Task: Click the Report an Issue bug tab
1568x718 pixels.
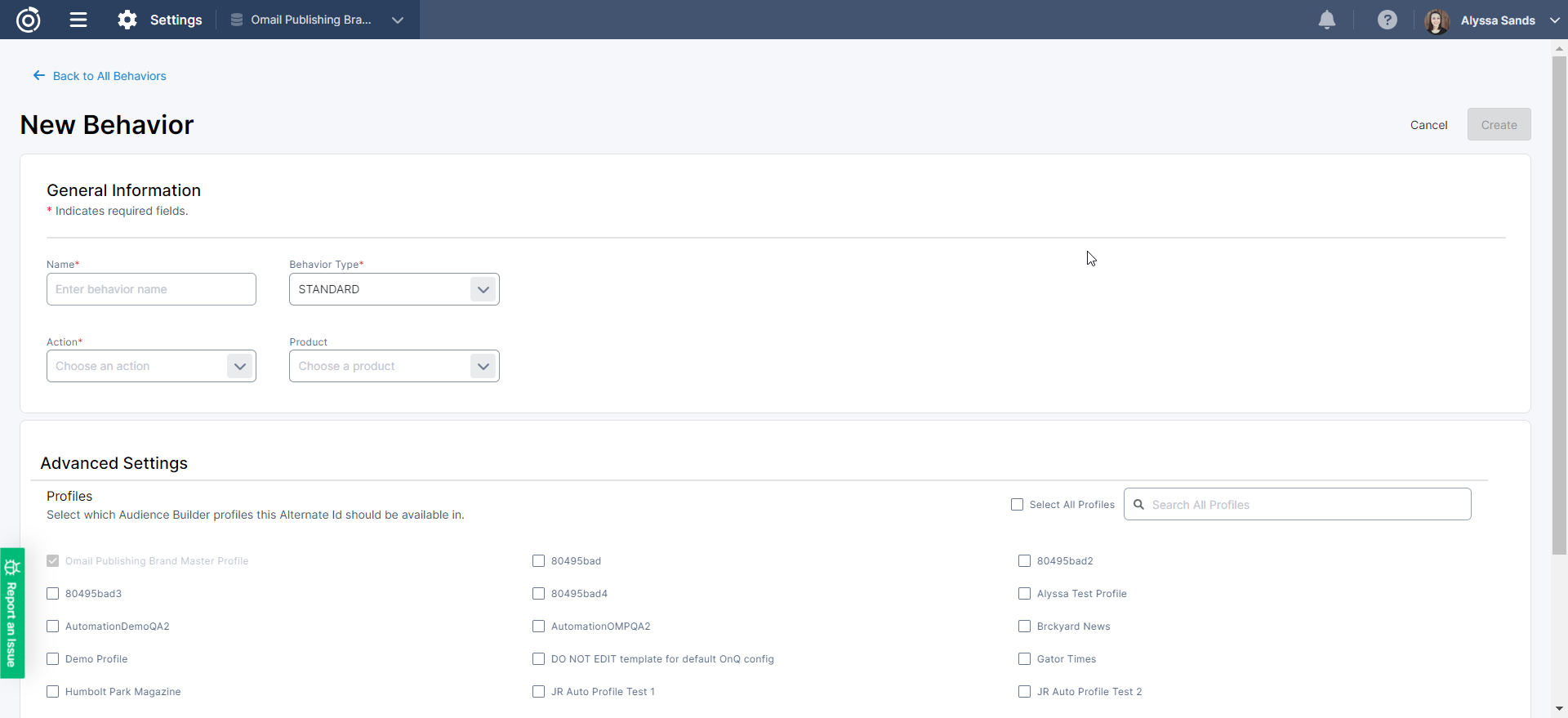Action: tap(12, 613)
